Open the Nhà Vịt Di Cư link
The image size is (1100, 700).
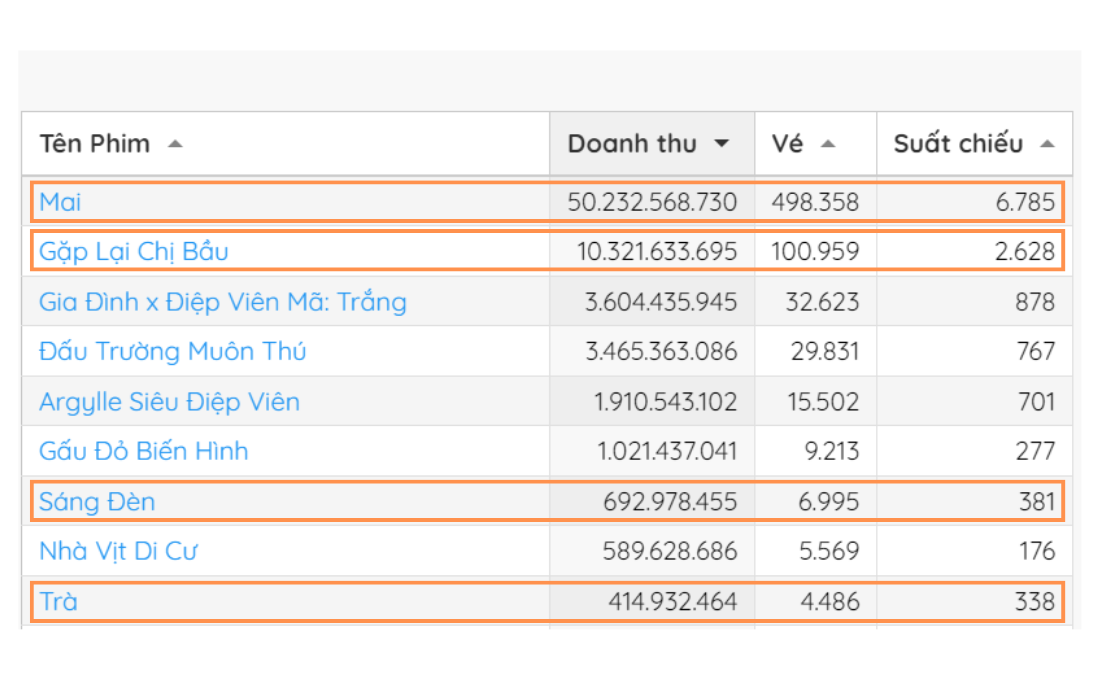pyautogui.click(x=123, y=551)
